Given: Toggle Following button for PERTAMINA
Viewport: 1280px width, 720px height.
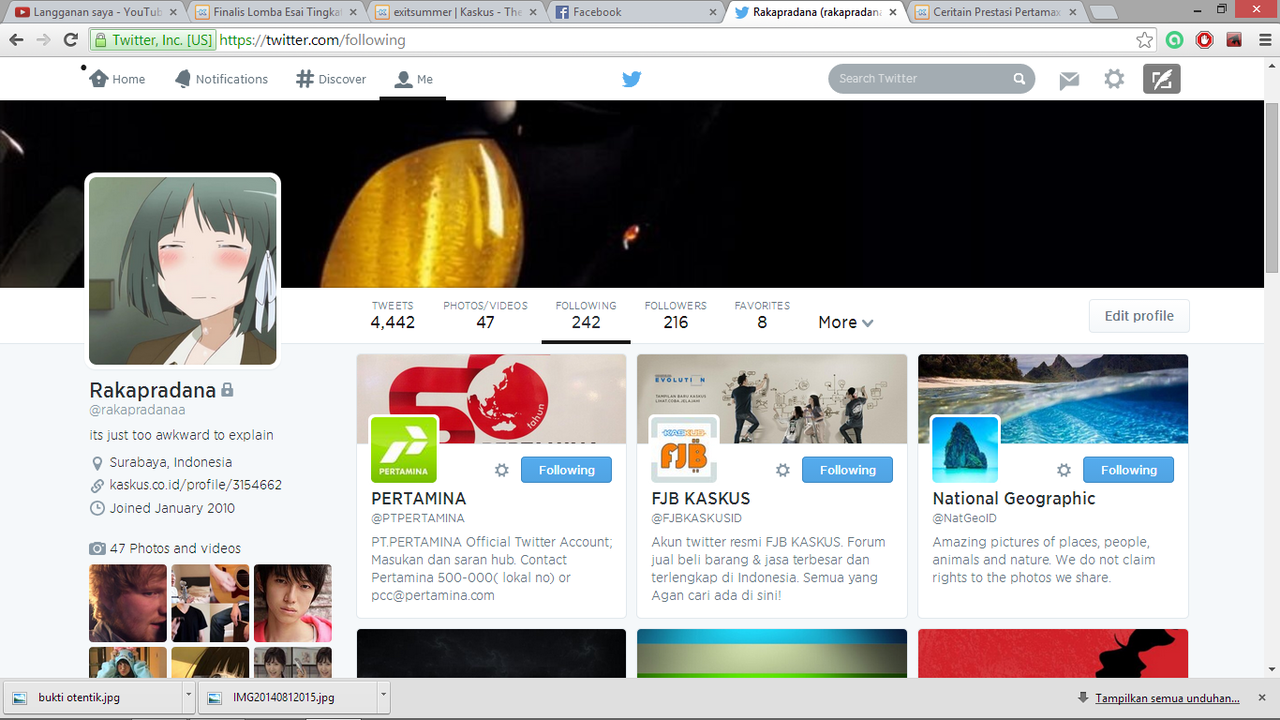Looking at the screenshot, I should click(x=566, y=470).
